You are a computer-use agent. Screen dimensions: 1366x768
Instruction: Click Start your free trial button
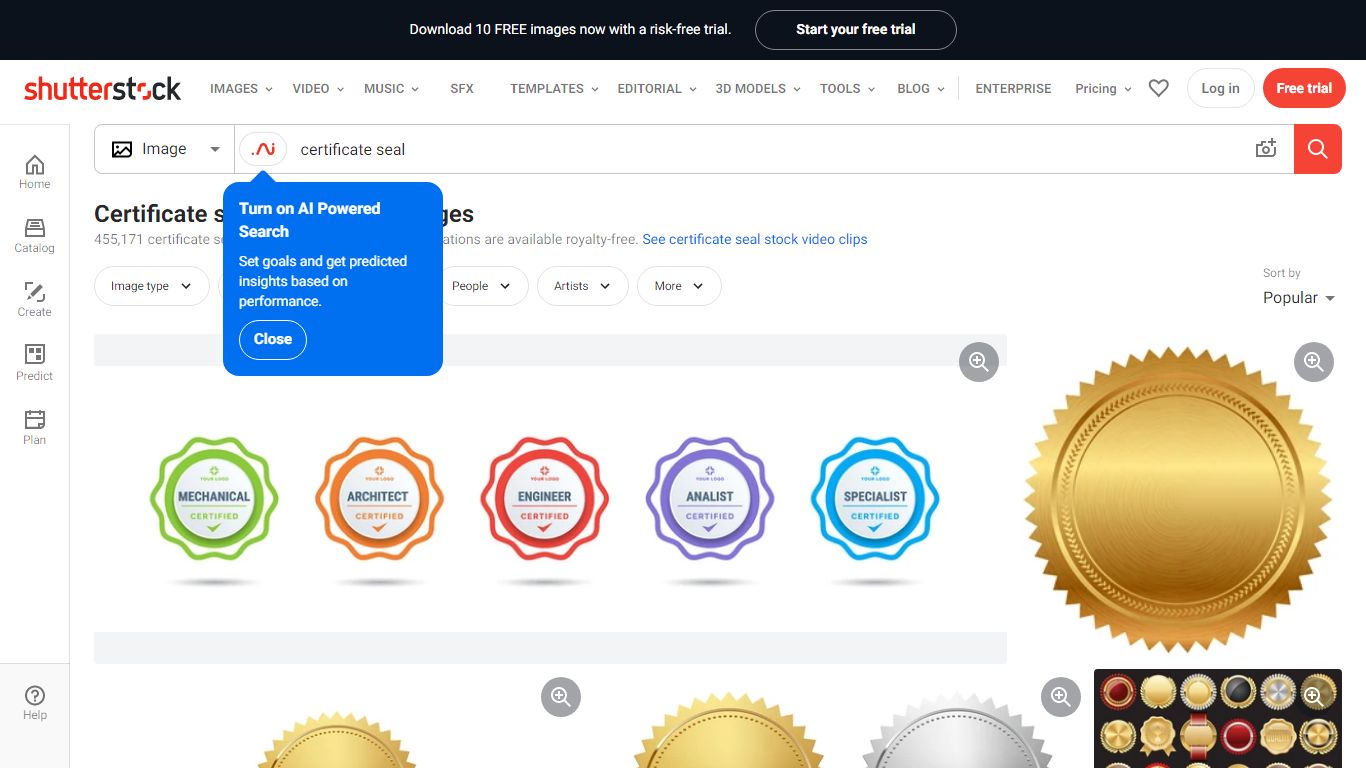(856, 30)
